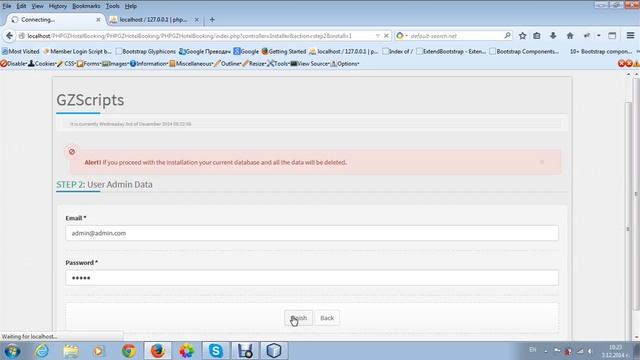
Task: Open the Edit menu
Action: pos(21,6)
